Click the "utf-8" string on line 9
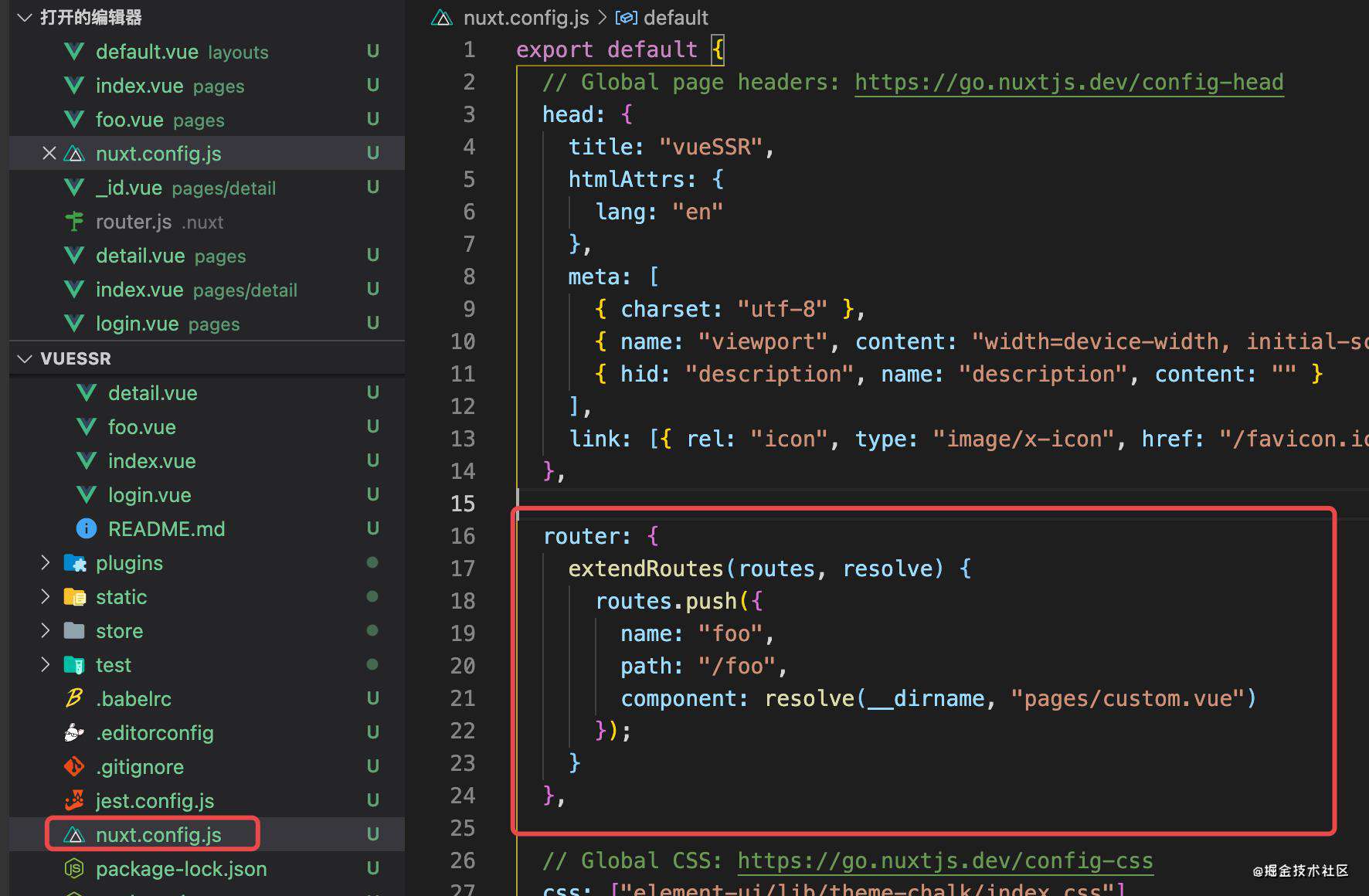Screen dimensions: 1369x896 (782, 309)
